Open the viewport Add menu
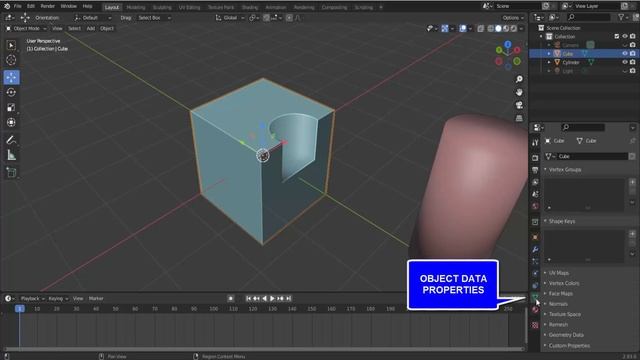The width and height of the screenshot is (640, 360). pos(91,29)
